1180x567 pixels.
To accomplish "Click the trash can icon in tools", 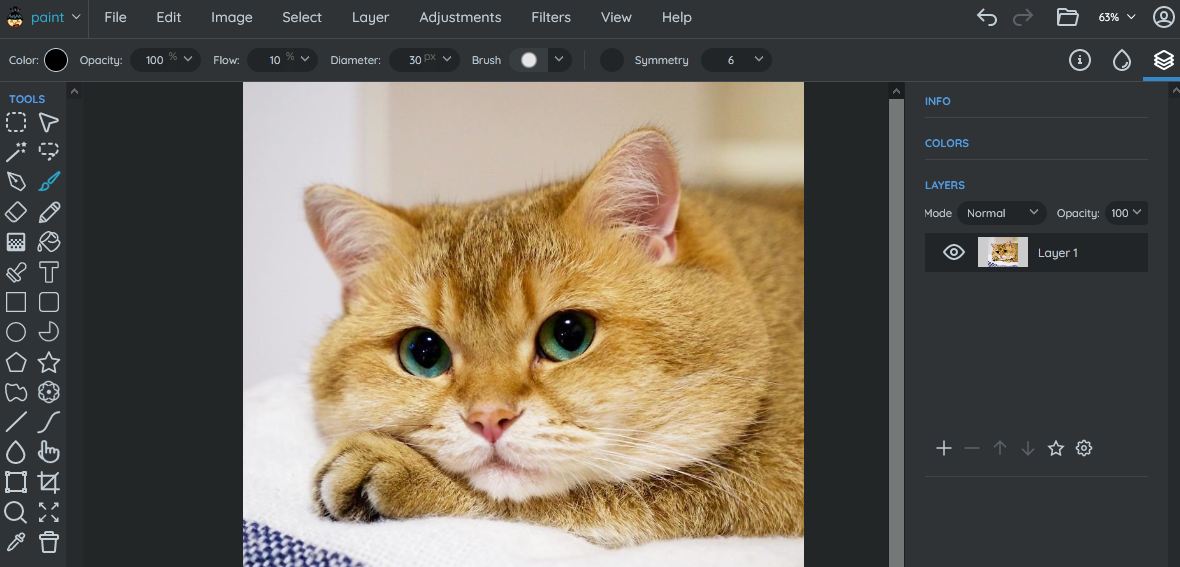I will coord(49,541).
